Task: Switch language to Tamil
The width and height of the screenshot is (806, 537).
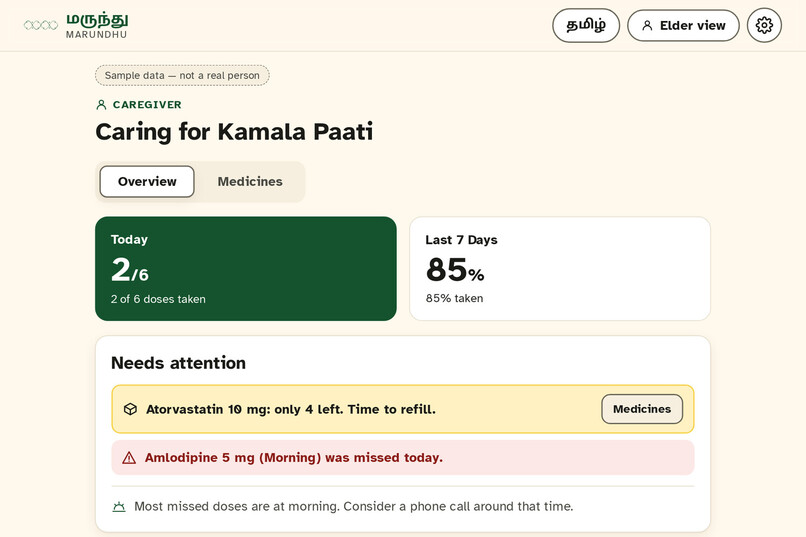Action: (x=586, y=25)
